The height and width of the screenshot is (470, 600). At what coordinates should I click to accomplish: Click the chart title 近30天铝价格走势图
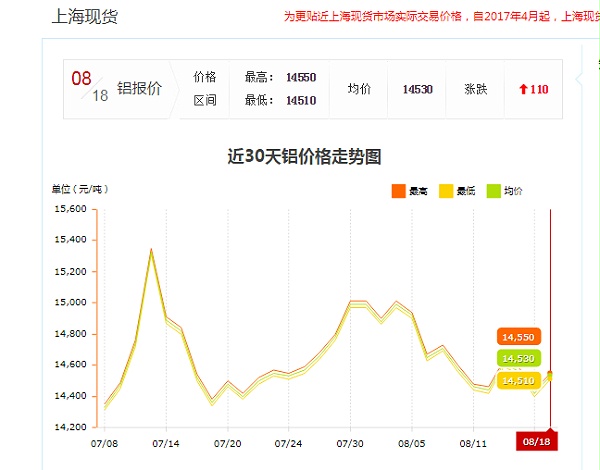(305, 156)
